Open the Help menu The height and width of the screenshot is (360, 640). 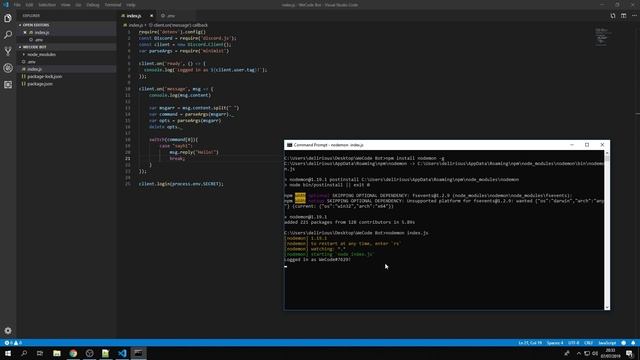tap(131, 5)
